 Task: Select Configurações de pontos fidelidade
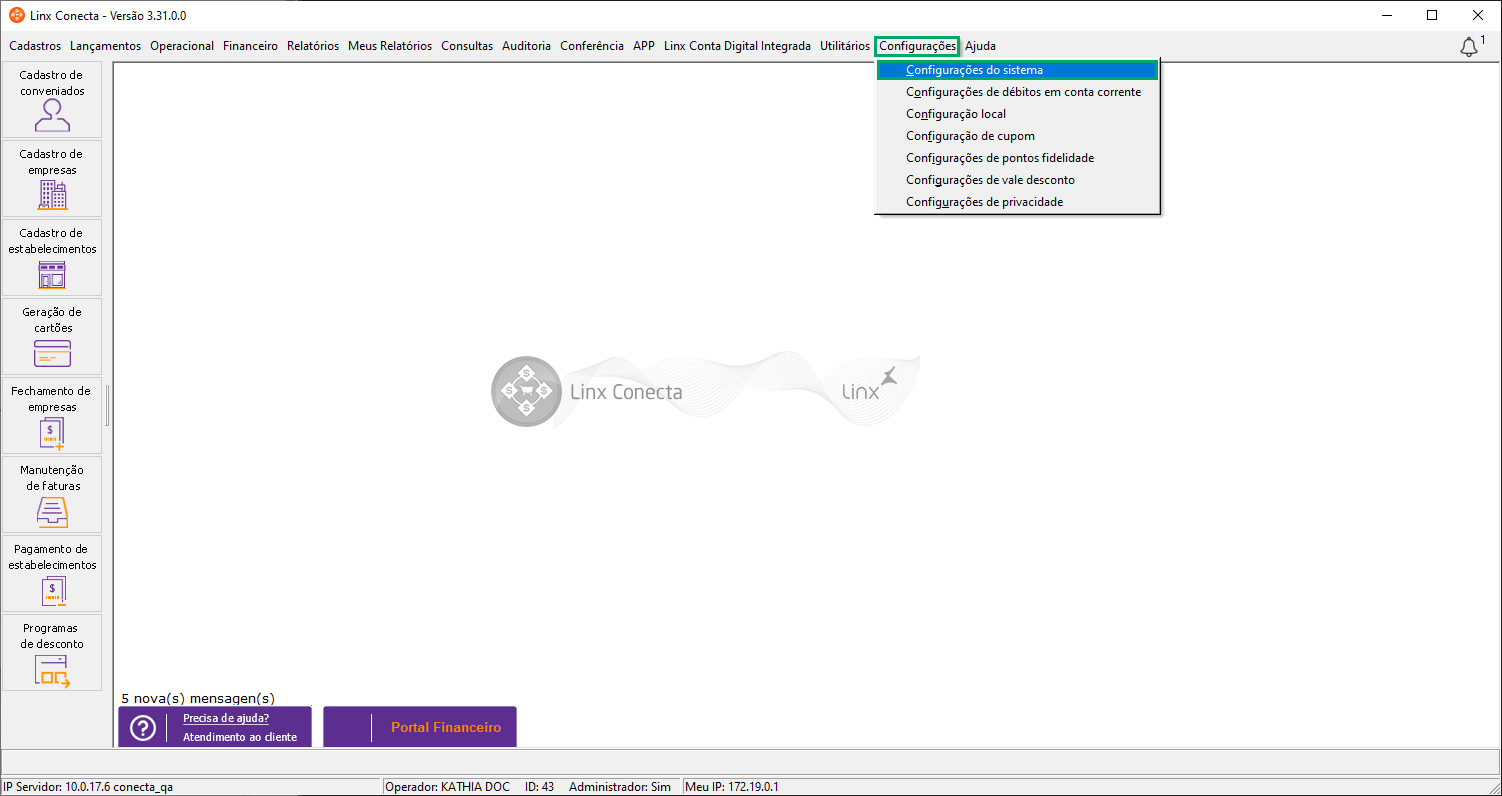1017,158
